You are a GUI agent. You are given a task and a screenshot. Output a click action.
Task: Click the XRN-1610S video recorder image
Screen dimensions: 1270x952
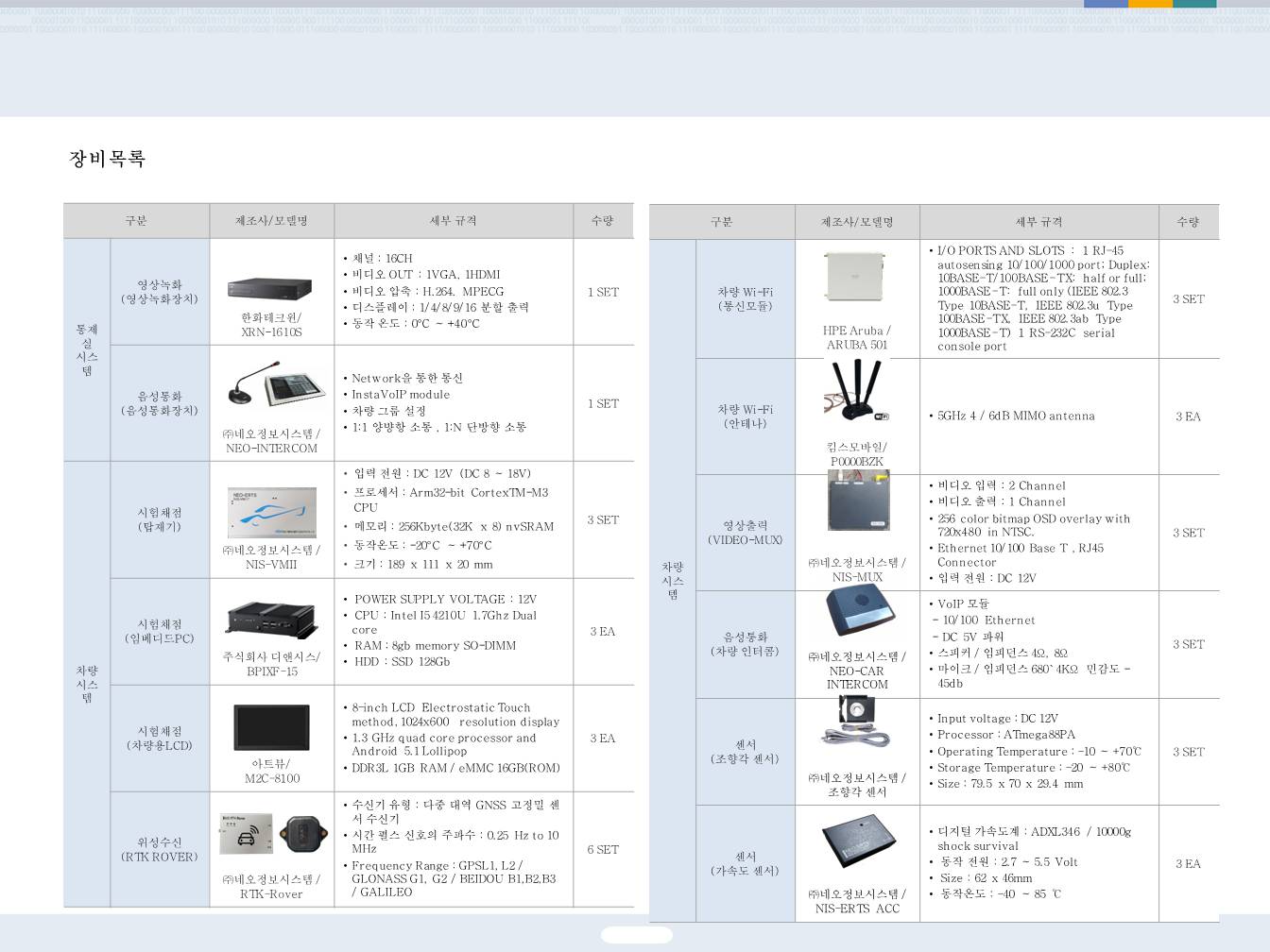tap(269, 289)
